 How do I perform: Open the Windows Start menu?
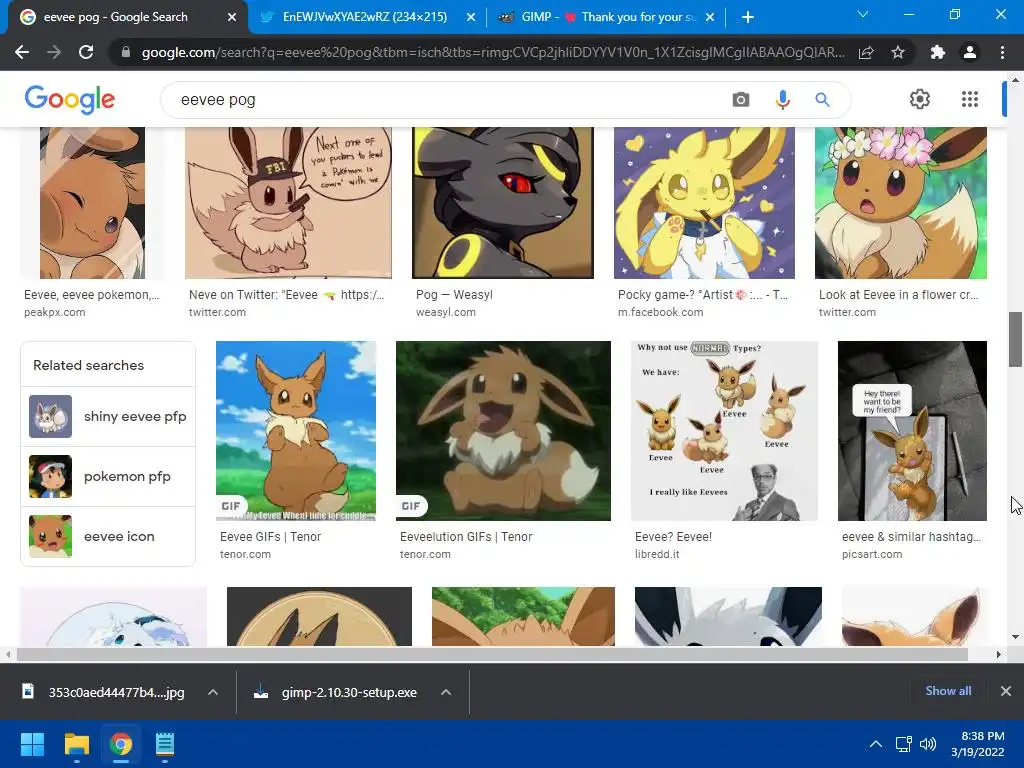(x=32, y=744)
